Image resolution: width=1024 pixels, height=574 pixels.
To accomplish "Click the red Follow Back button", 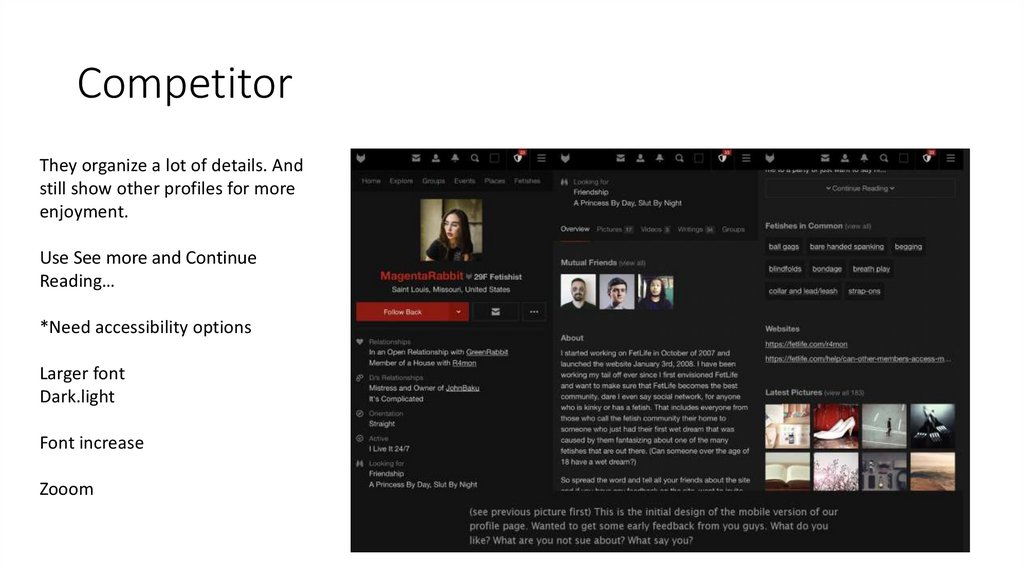I will click(402, 312).
